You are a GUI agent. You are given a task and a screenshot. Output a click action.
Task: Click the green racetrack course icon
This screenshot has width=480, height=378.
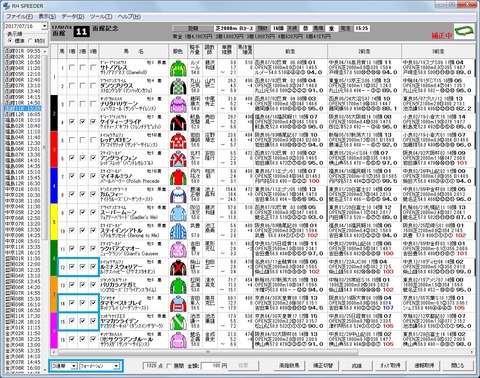click(x=464, y=31)
